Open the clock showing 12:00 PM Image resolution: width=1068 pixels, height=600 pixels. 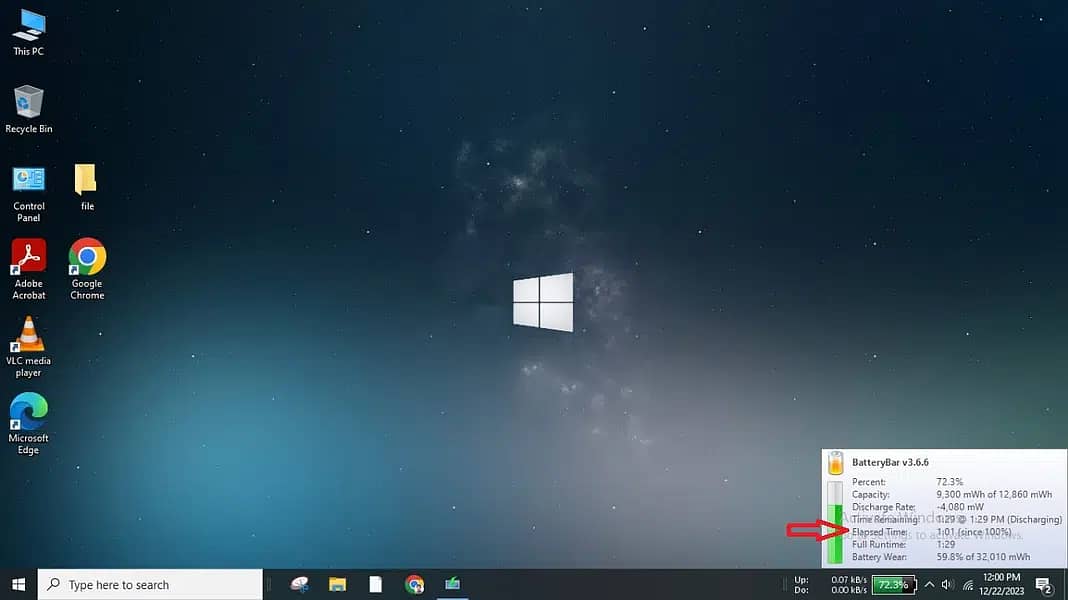(1002, 584)
